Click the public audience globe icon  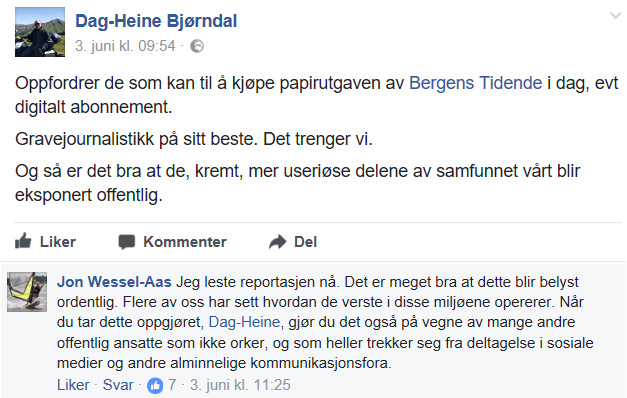coord(197,46)
